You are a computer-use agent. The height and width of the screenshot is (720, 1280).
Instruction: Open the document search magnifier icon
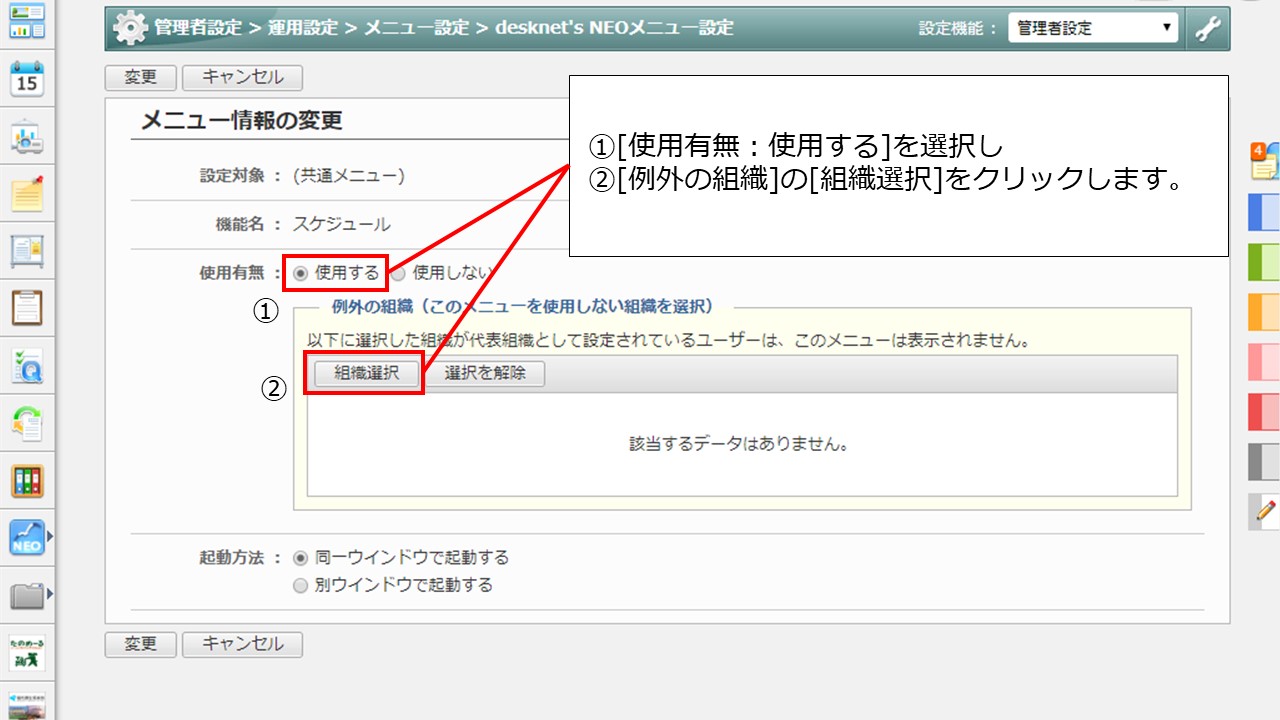pos(27,366)
